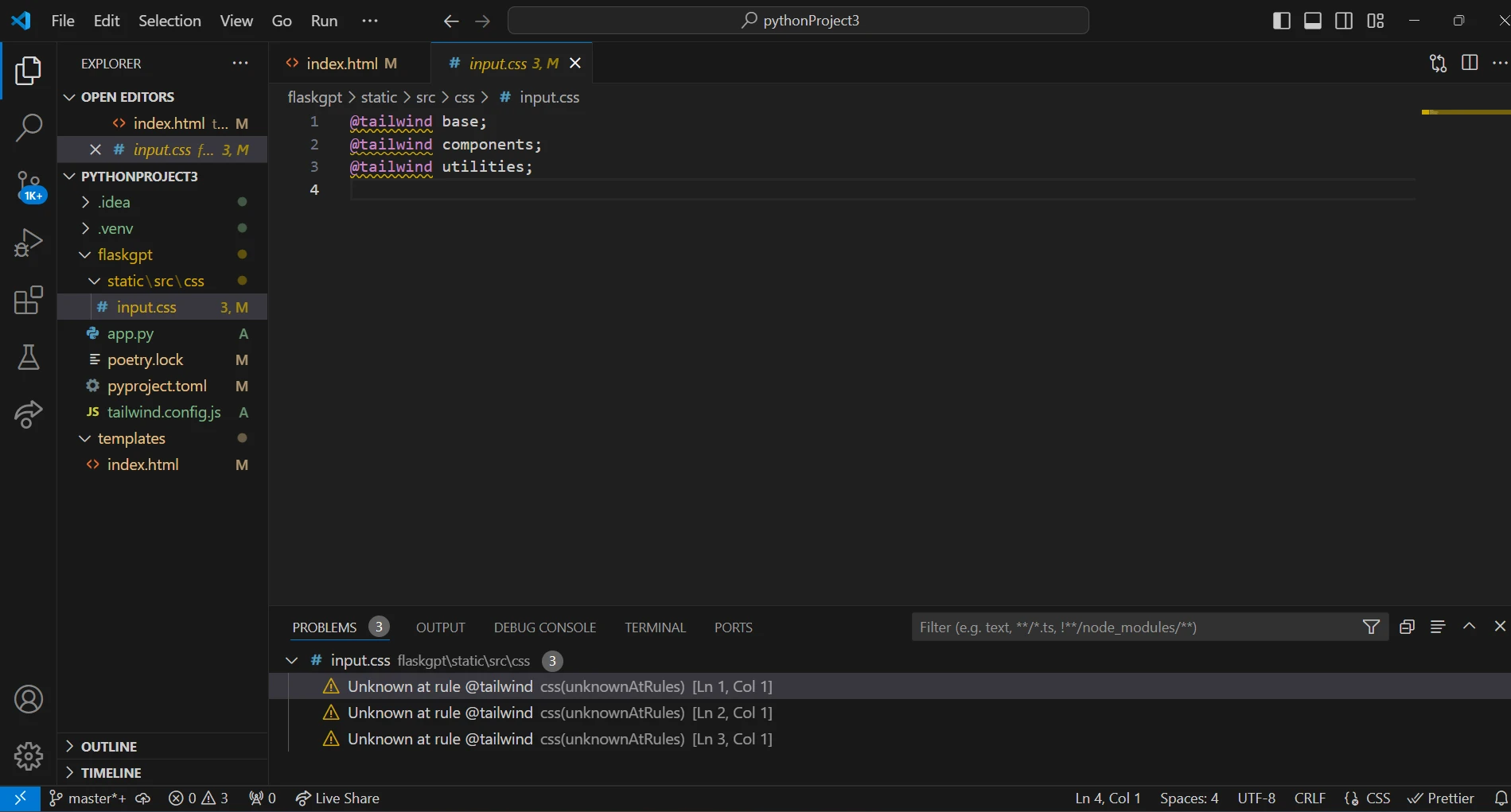1511x812 pixels.
Task: Open Run and Debug view
Action: [29, 243]
